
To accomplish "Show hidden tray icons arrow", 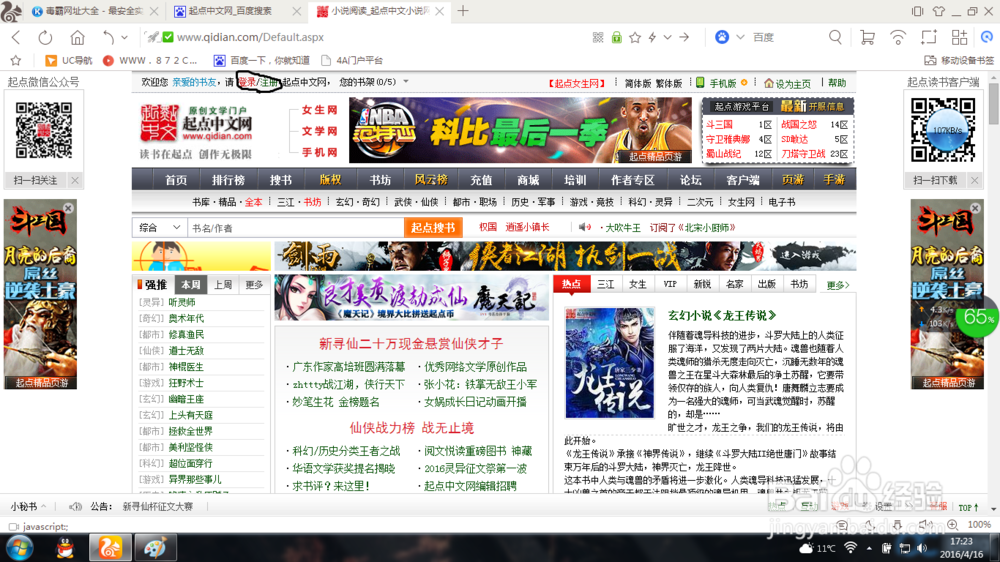I will coord(869,548).
